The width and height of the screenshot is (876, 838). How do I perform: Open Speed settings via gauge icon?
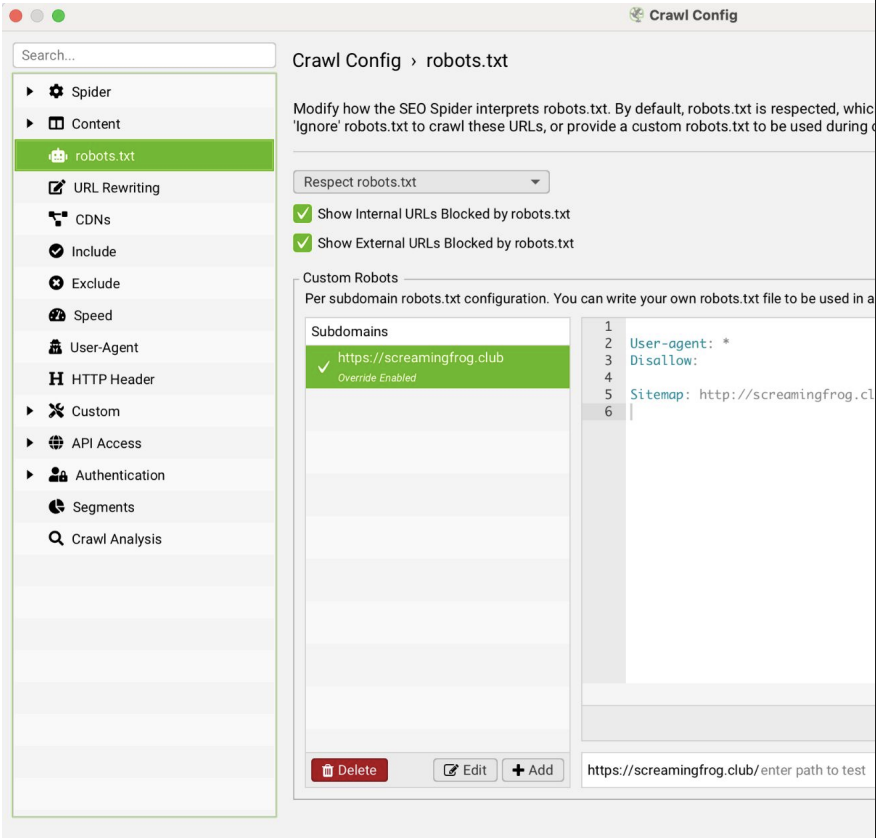coord(57,316)
